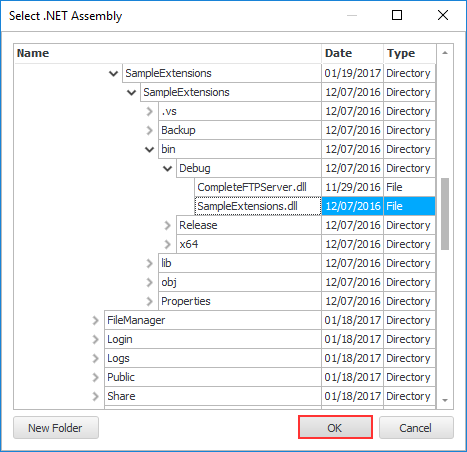Collapse the Debug folder chevron
The image size is (467, 452).
168,168
